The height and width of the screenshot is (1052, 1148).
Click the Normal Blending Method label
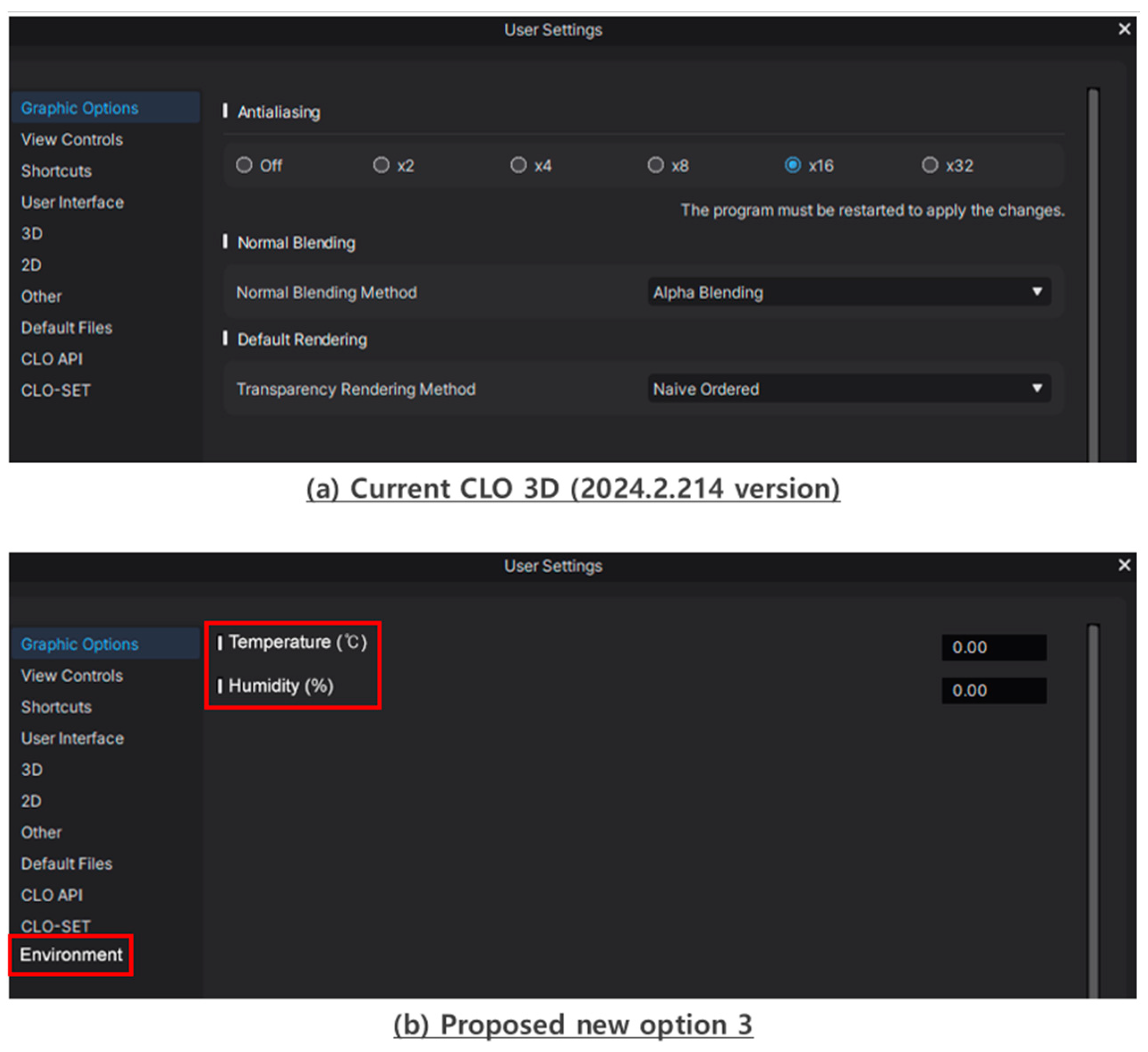tap(326, 292)
